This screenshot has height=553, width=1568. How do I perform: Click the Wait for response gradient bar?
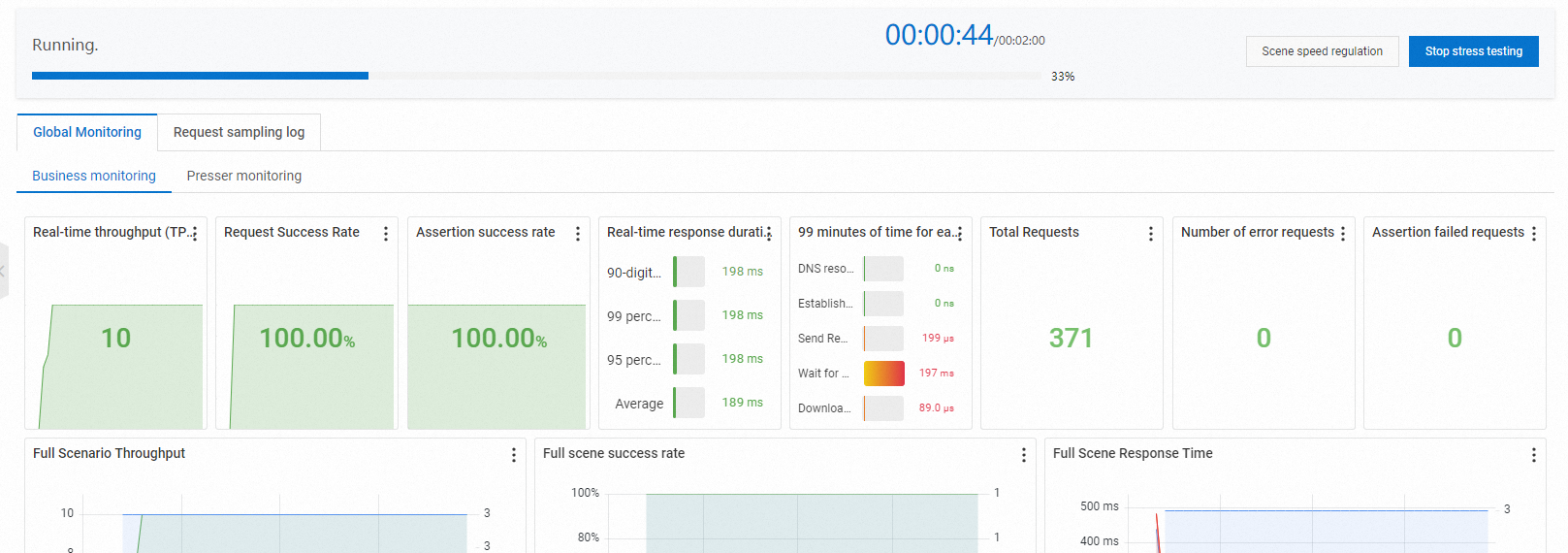point(884,374)
